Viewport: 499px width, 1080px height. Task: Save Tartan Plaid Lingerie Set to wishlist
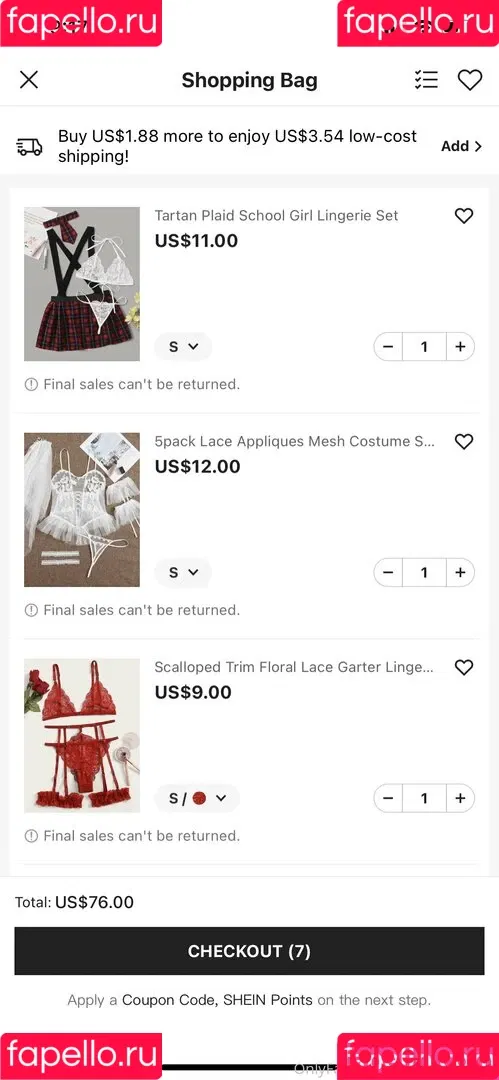464,216
